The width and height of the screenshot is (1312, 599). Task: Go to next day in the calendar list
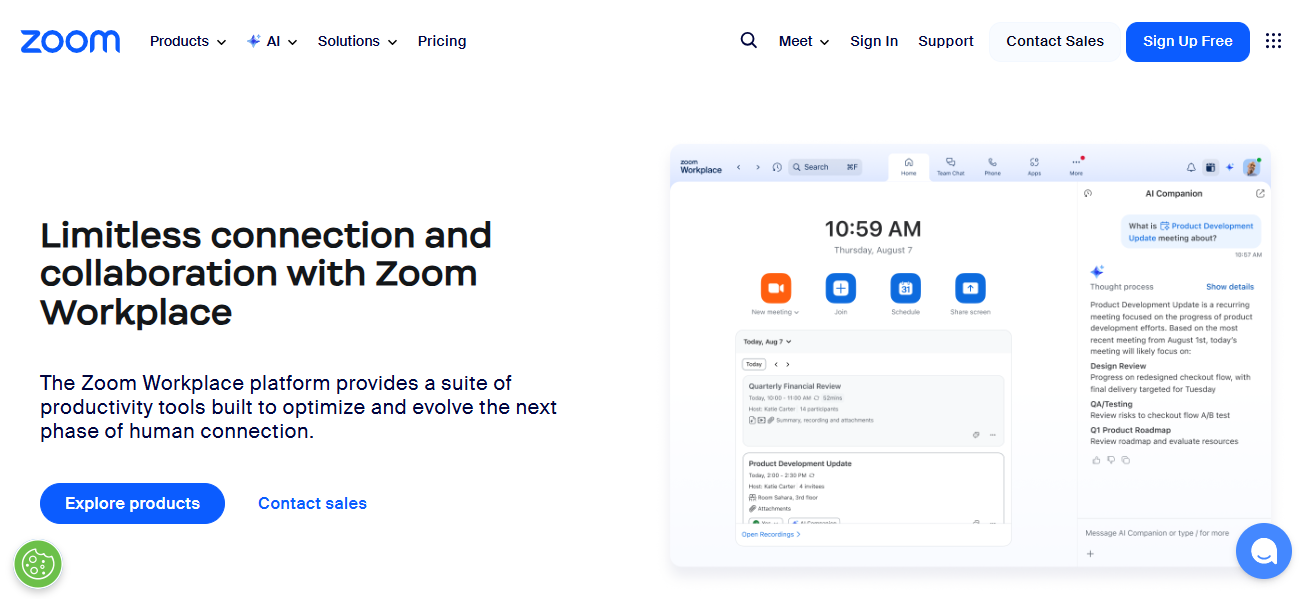click(x=788, y=365)
